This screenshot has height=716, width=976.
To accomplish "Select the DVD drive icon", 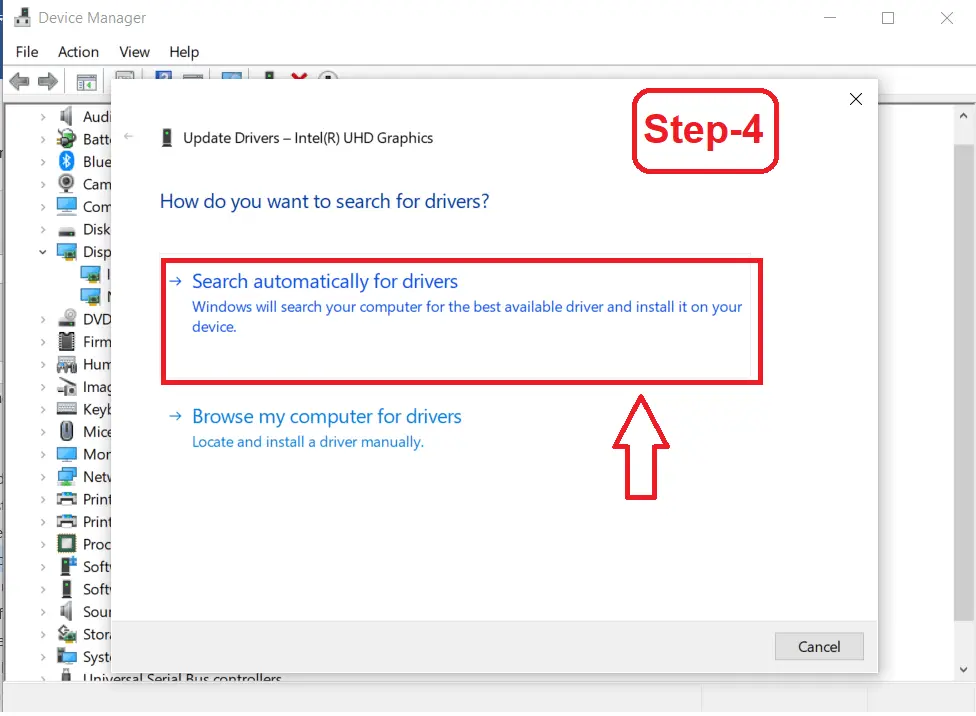I will tap(66, 319).
